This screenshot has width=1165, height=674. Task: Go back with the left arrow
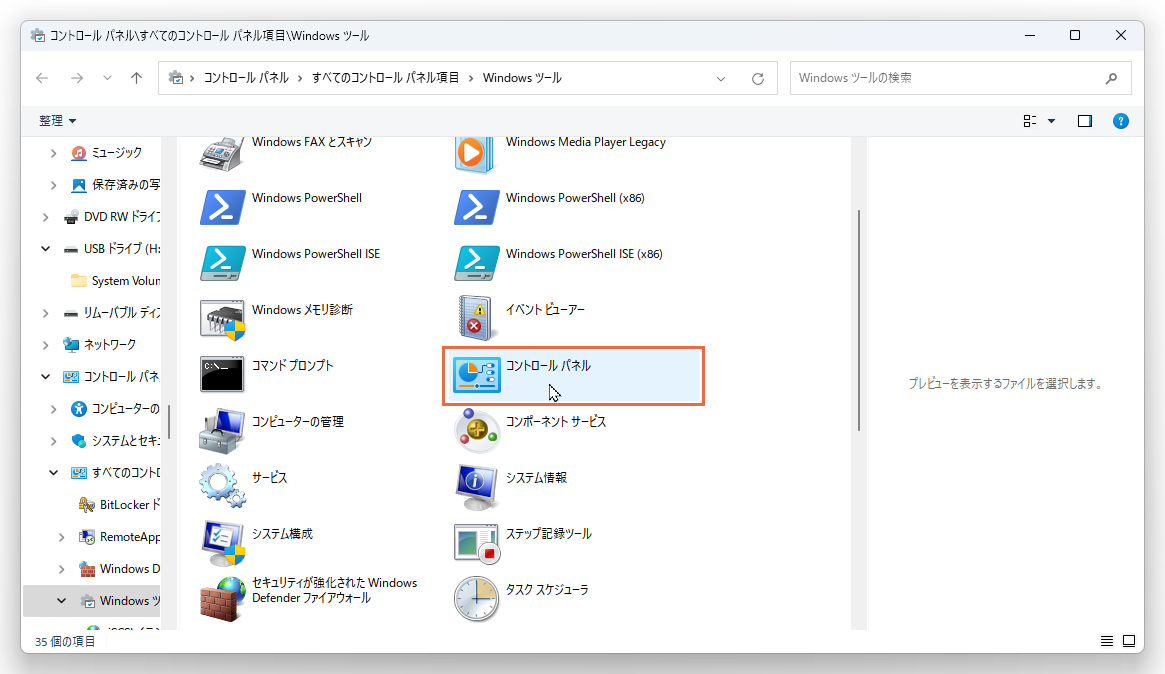pyautogui.click(x=42, y=78)
